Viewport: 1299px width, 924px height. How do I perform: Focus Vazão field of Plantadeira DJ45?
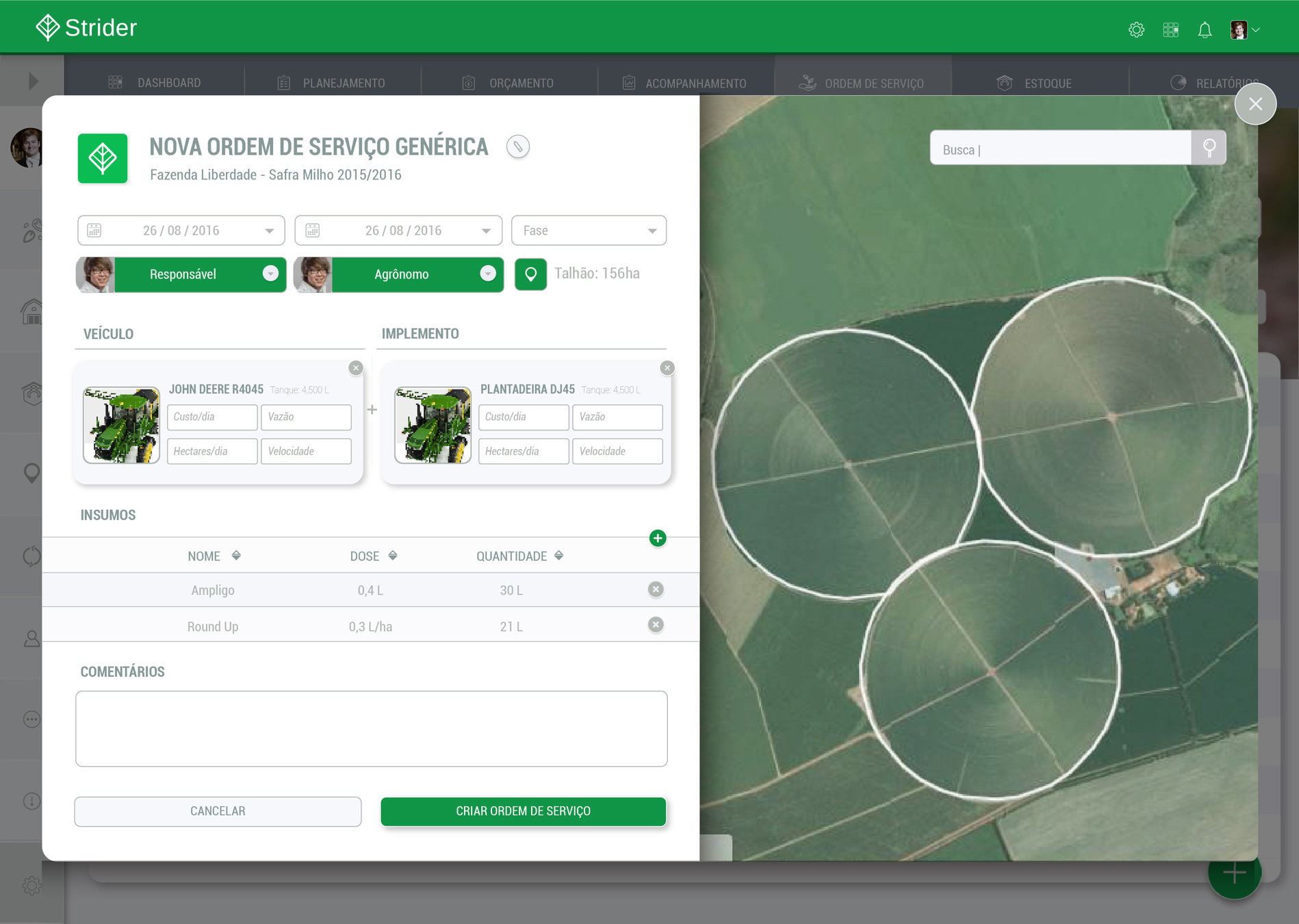click(617, 417)
